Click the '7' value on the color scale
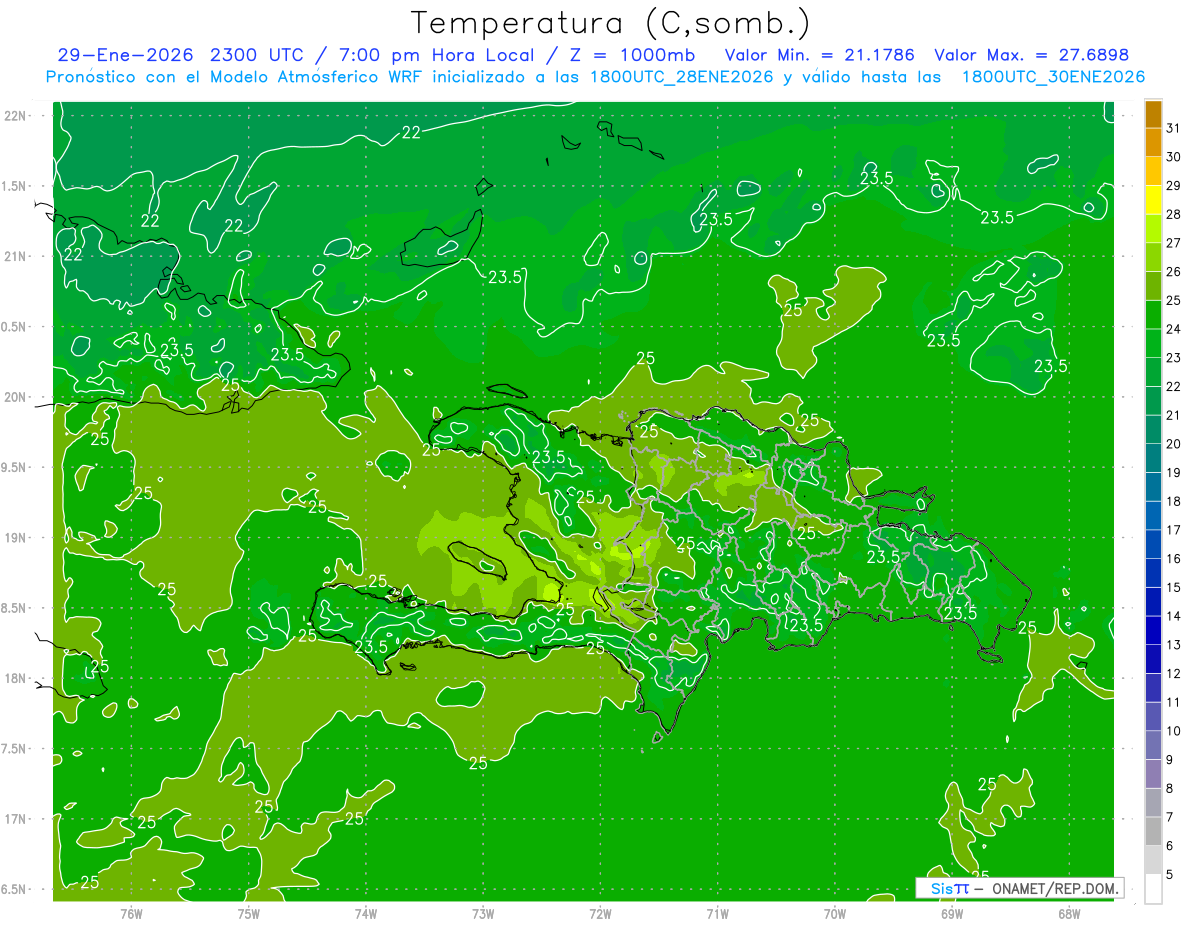This screenshot has height=927, width=1200. pyautogui.click(x=1170, y=817)
